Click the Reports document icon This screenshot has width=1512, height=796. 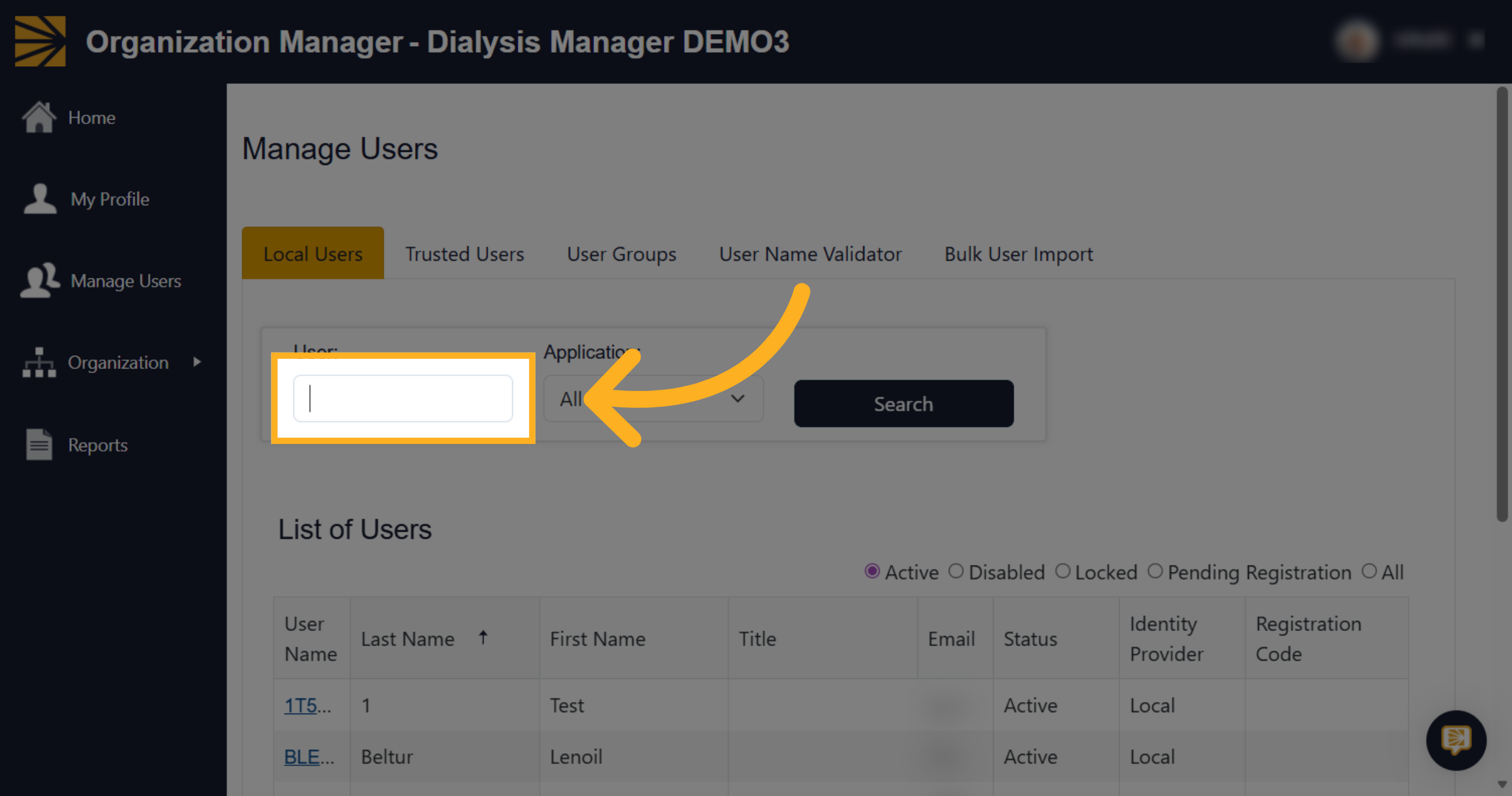[x=39, y=445]
